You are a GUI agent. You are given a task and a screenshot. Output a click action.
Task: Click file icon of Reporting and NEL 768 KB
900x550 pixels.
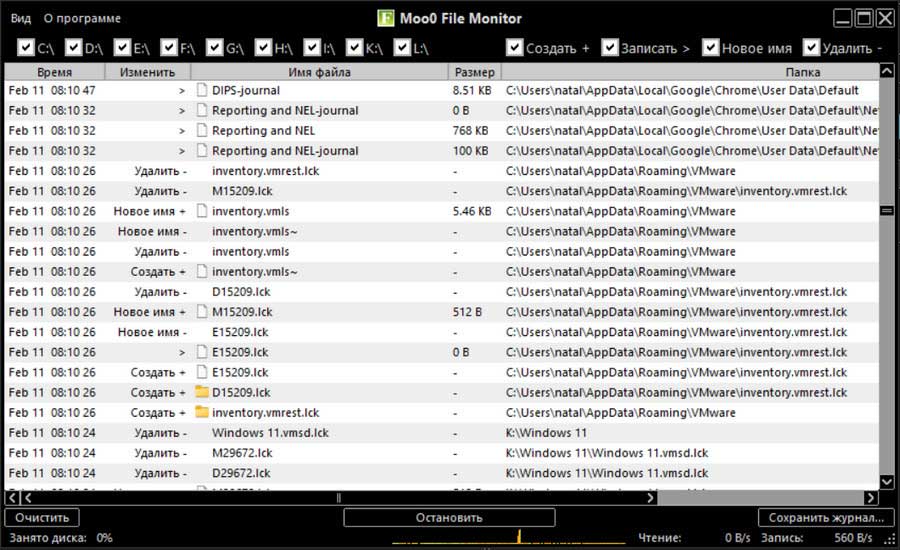click(201, 130)
